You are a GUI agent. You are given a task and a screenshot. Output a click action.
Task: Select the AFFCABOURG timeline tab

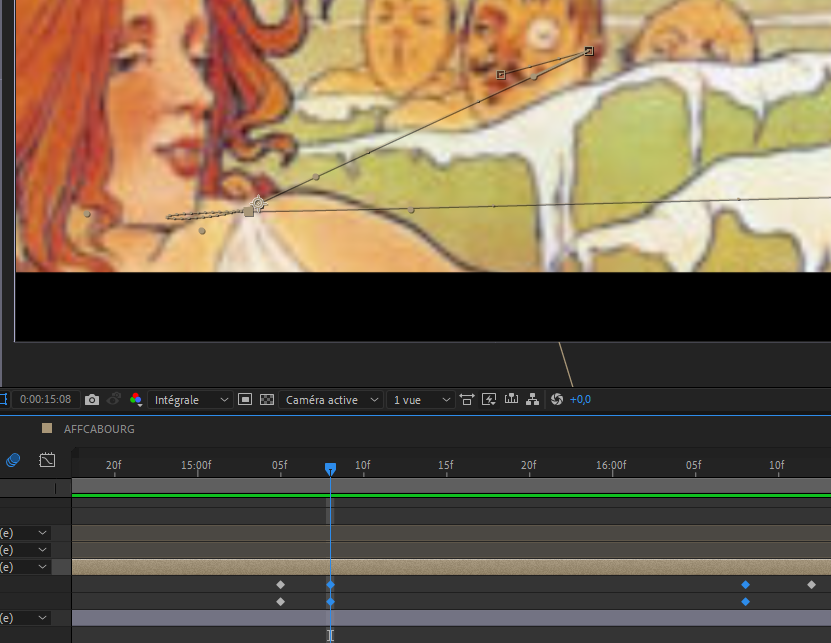point(99,429)
